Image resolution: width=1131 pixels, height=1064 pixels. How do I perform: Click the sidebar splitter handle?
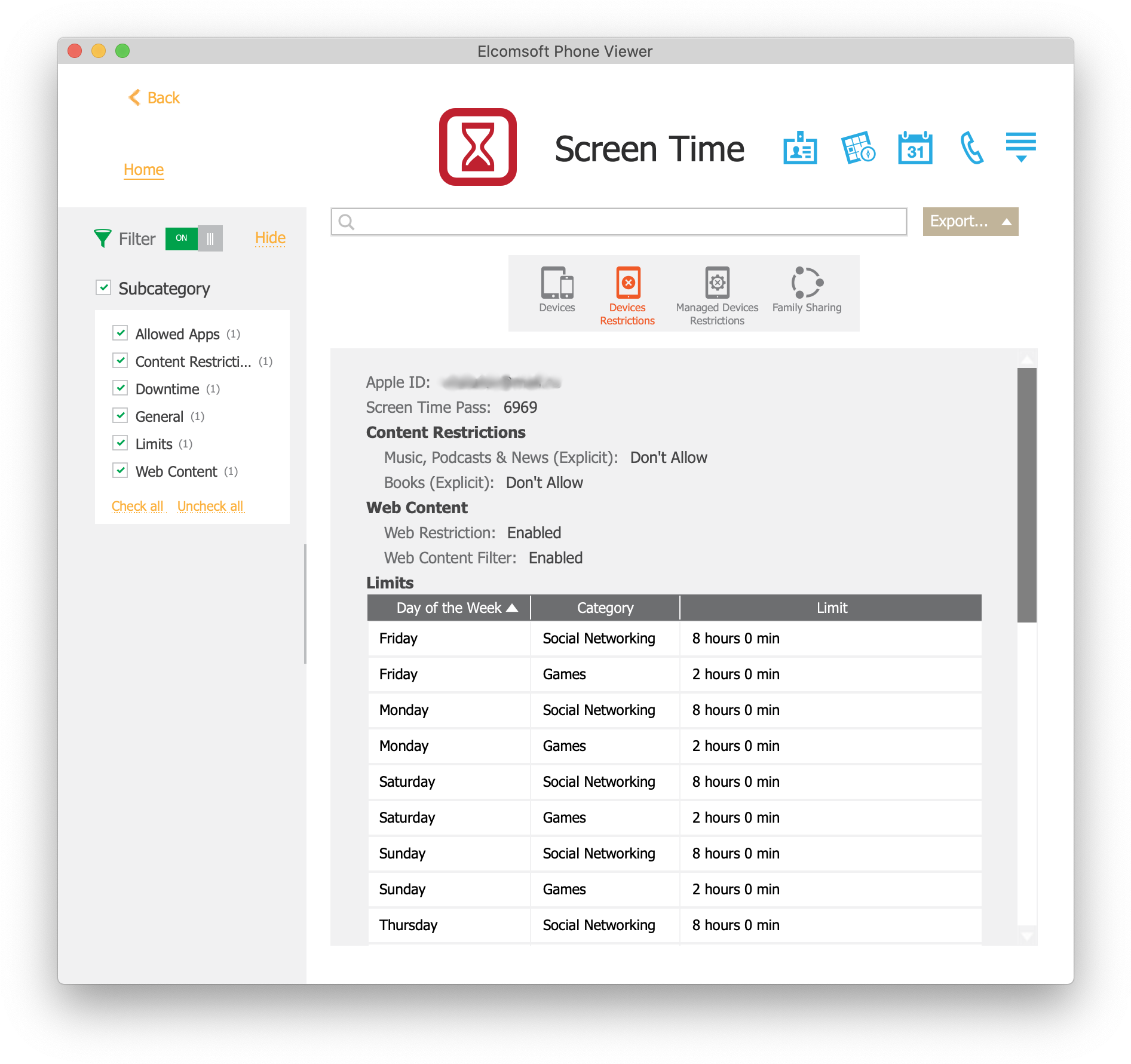(x=305, y=603)
